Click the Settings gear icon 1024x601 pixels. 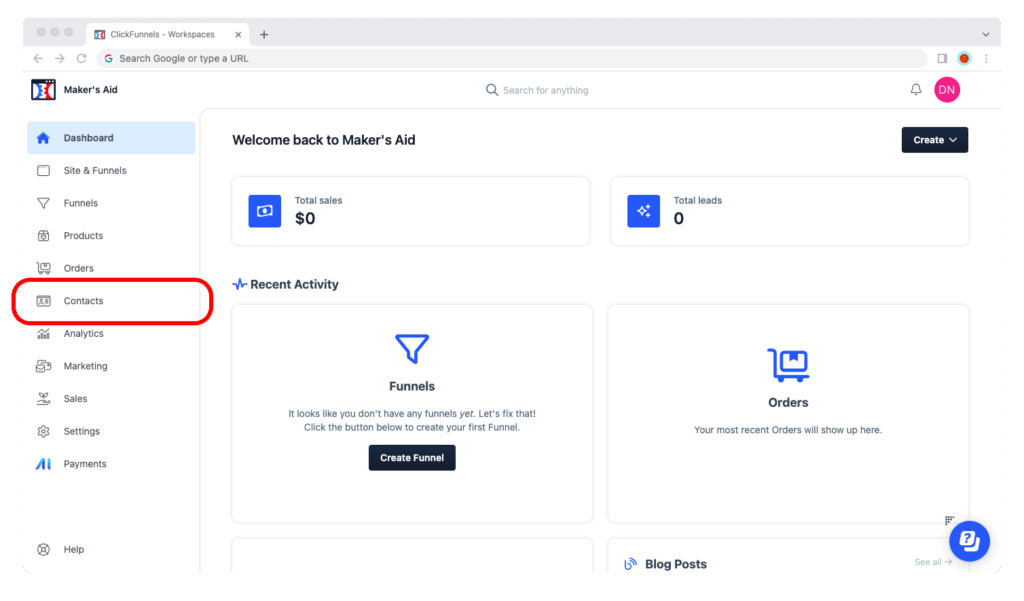(43, 431)
